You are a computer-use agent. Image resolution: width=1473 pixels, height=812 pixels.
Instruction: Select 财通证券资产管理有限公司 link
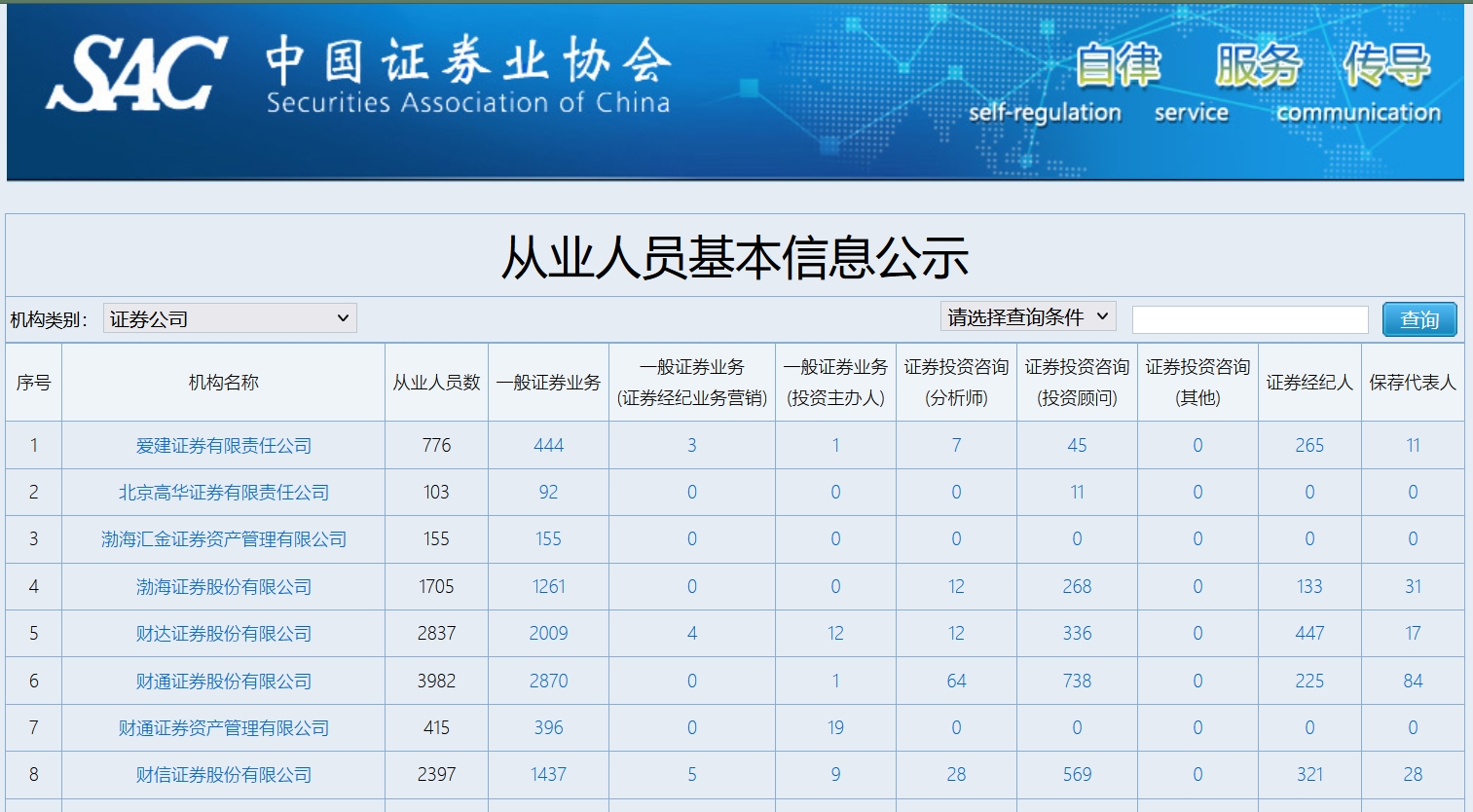coord(224,728)
